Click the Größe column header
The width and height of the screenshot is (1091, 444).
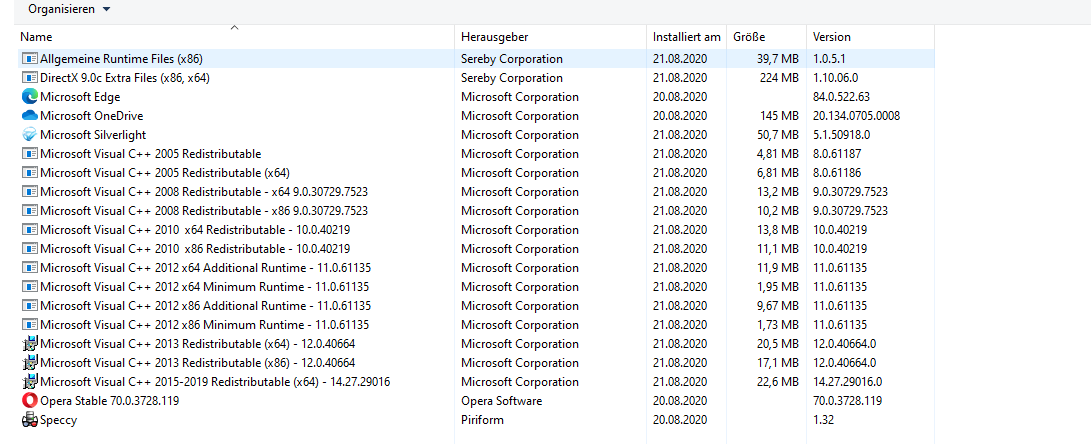point(749,37)
